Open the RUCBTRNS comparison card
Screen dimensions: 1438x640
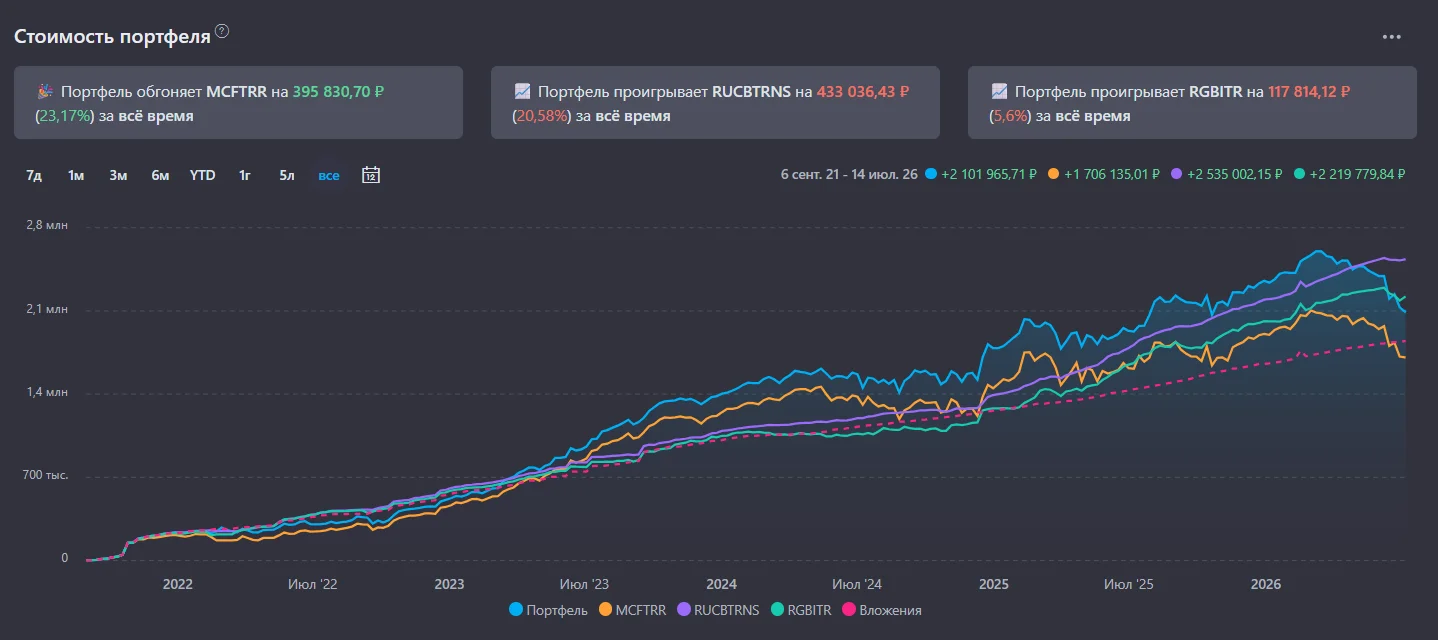tap(715, 102)
